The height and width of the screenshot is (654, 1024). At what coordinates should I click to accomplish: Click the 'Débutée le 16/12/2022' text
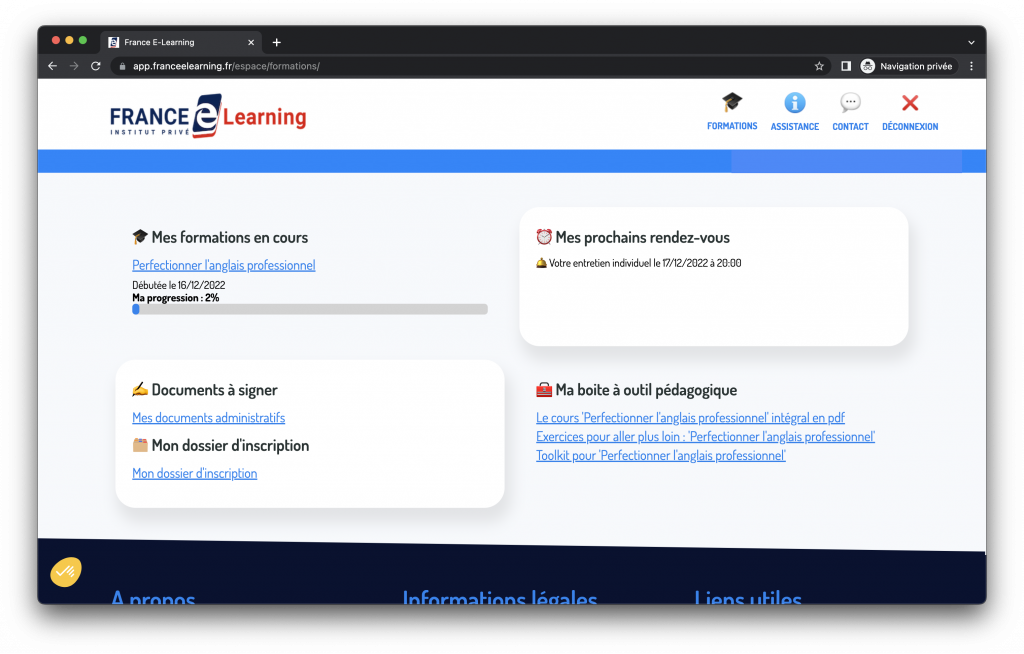pyautogui.click(x=178, y=285)
